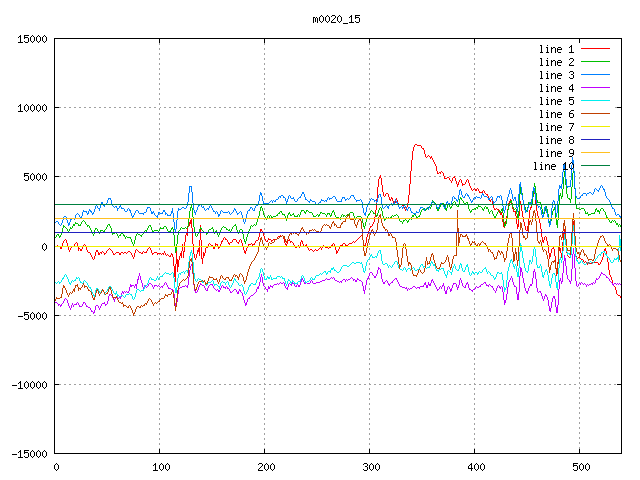Click the 5000 tick label on the y-axis
Image resolution: width=640 pixels, height=480 pixels.
(x=35, y=177)
